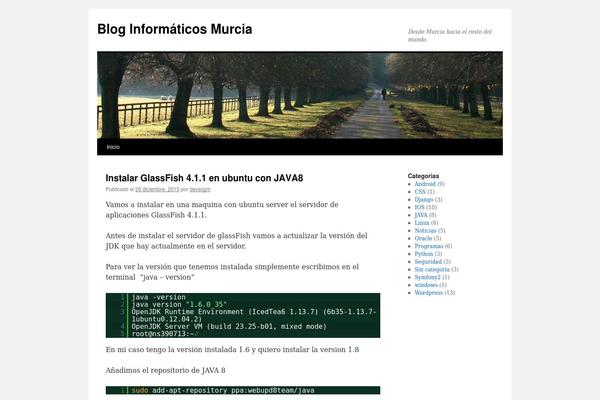This screenshot has width=600, height=400.
Task: Browse the Django category
Action: 424,199
